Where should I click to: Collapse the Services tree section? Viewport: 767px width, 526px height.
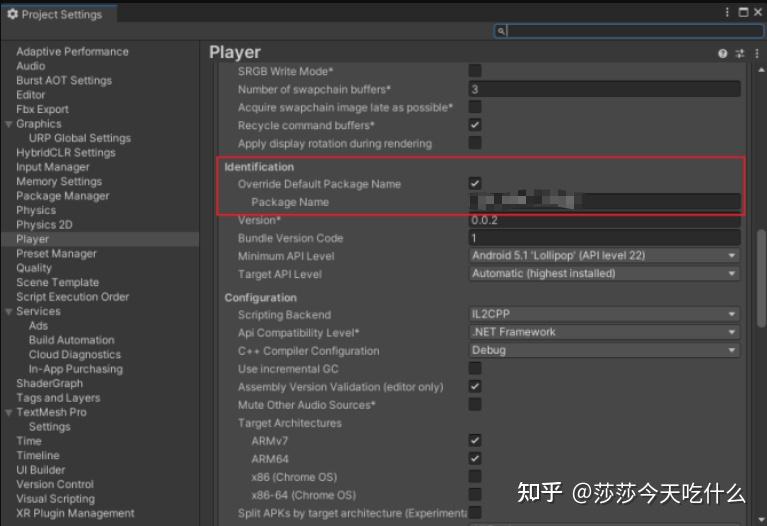(8, 312)
